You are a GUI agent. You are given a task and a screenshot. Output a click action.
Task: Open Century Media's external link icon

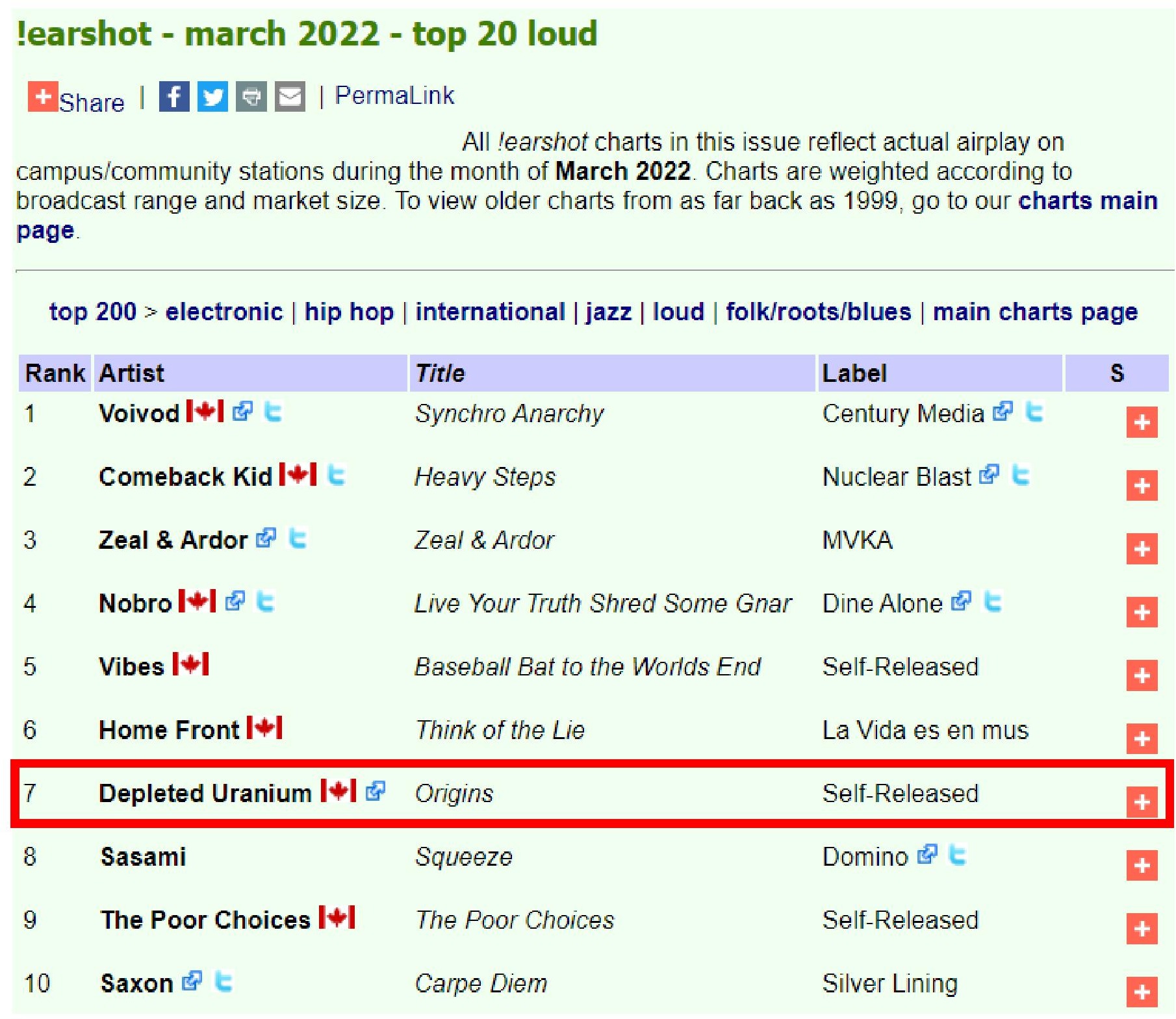point(1003,411)
